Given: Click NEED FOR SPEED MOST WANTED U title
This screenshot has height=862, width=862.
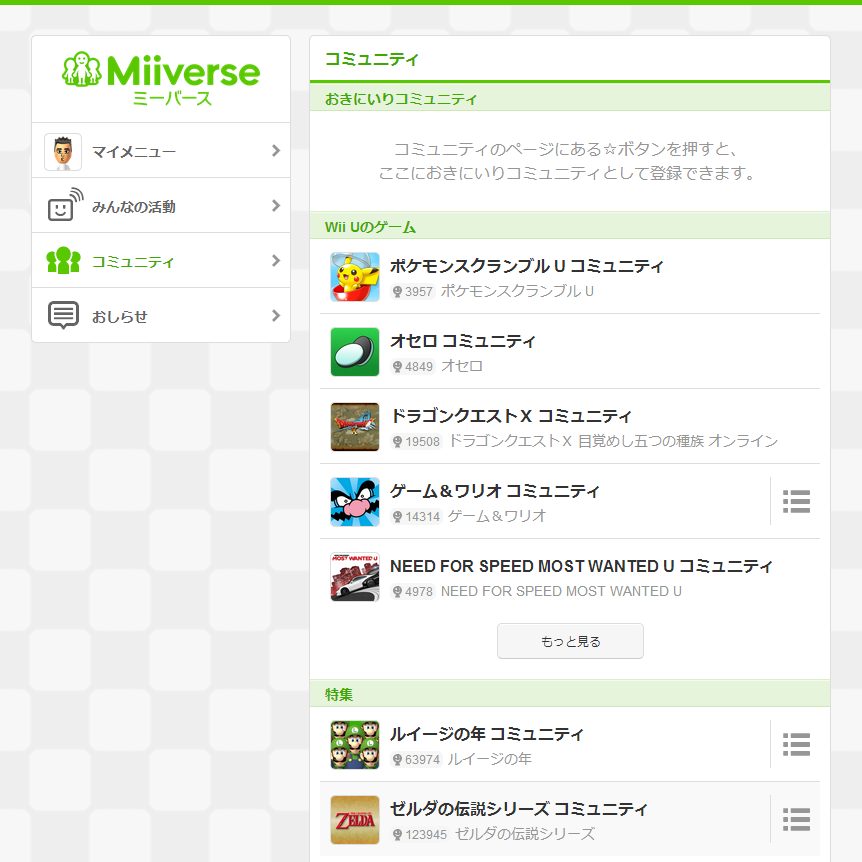Looking at the screenshot, I should pyautogui.click(x=581, y=566).
